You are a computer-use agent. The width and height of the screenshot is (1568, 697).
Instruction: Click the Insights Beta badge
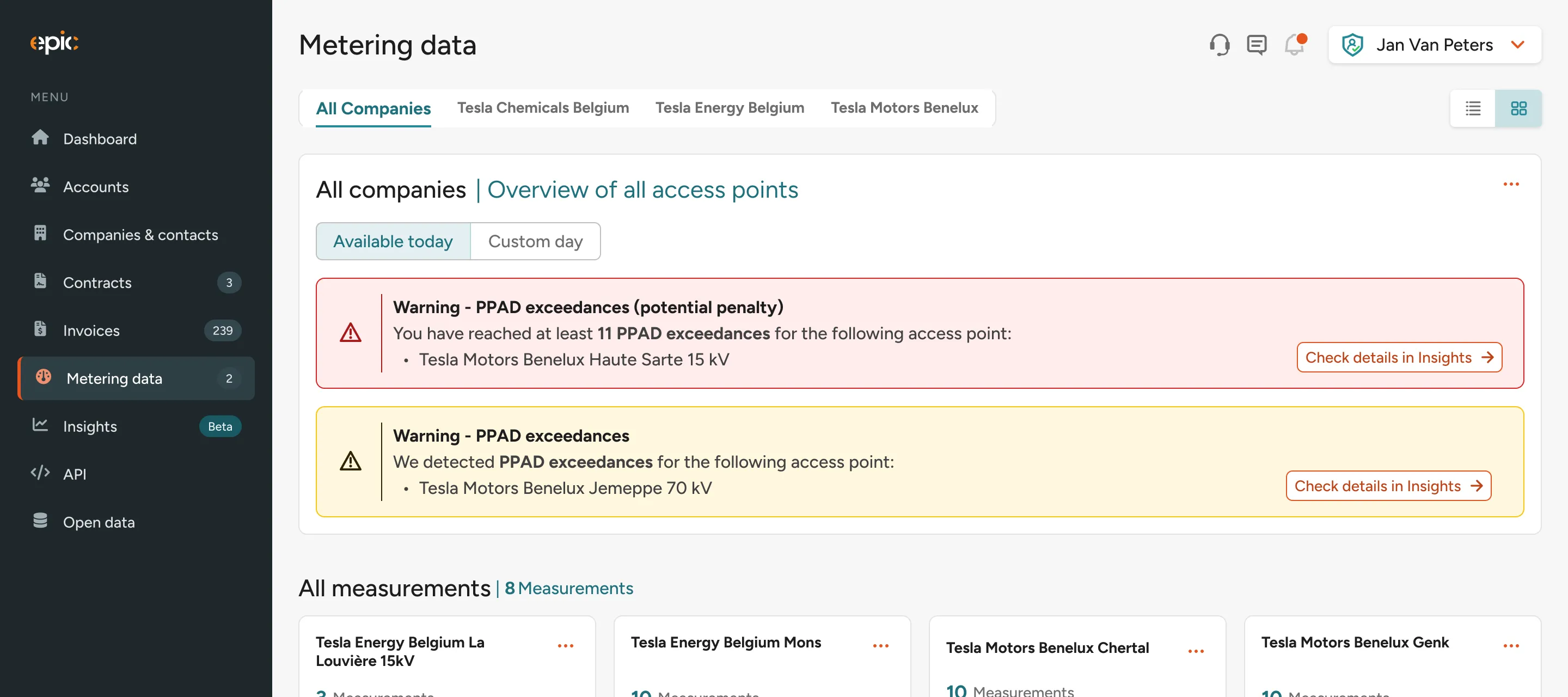[220, 426]
